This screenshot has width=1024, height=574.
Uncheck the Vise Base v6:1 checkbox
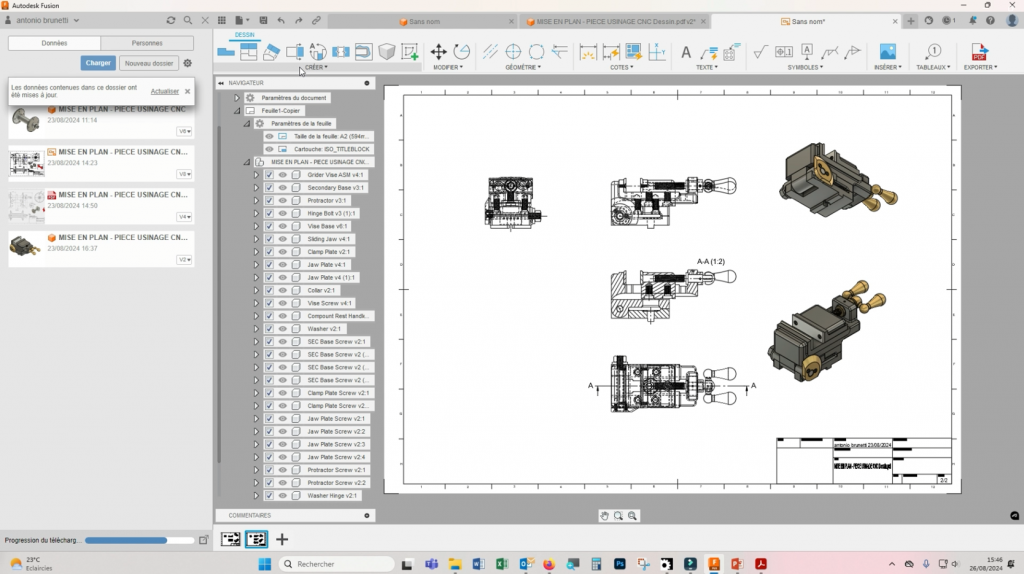269,226
